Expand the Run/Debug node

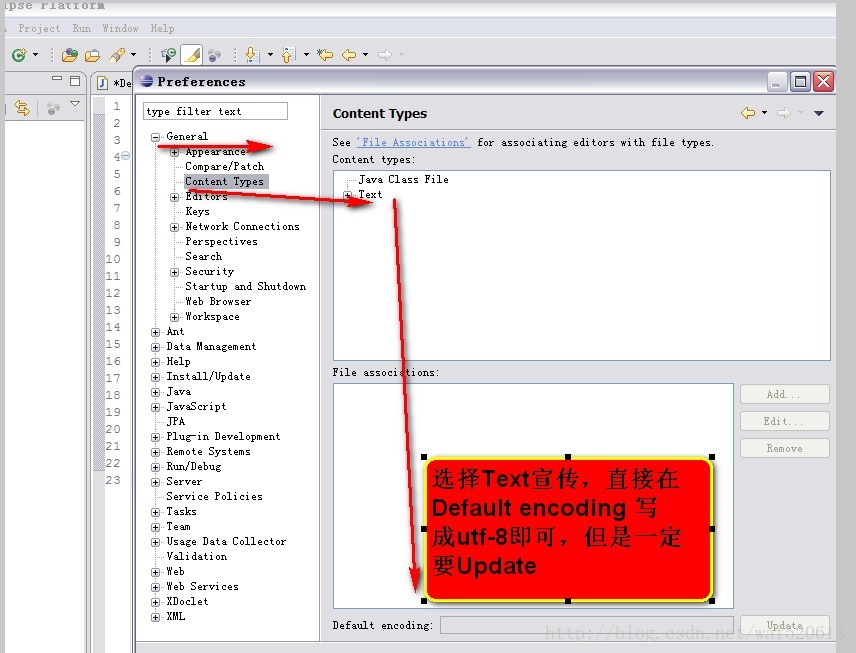point(156,467)
